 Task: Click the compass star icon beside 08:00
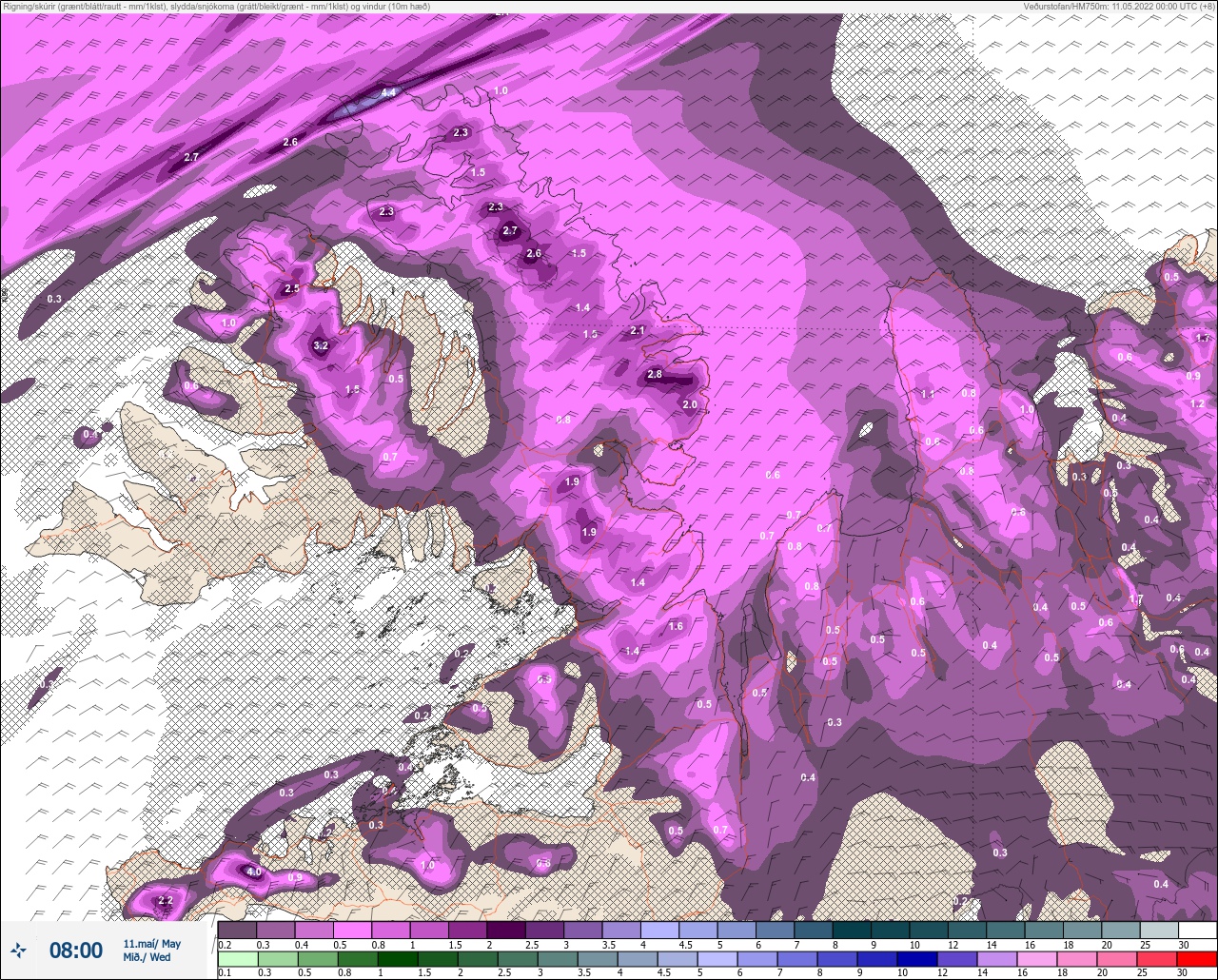18,950
